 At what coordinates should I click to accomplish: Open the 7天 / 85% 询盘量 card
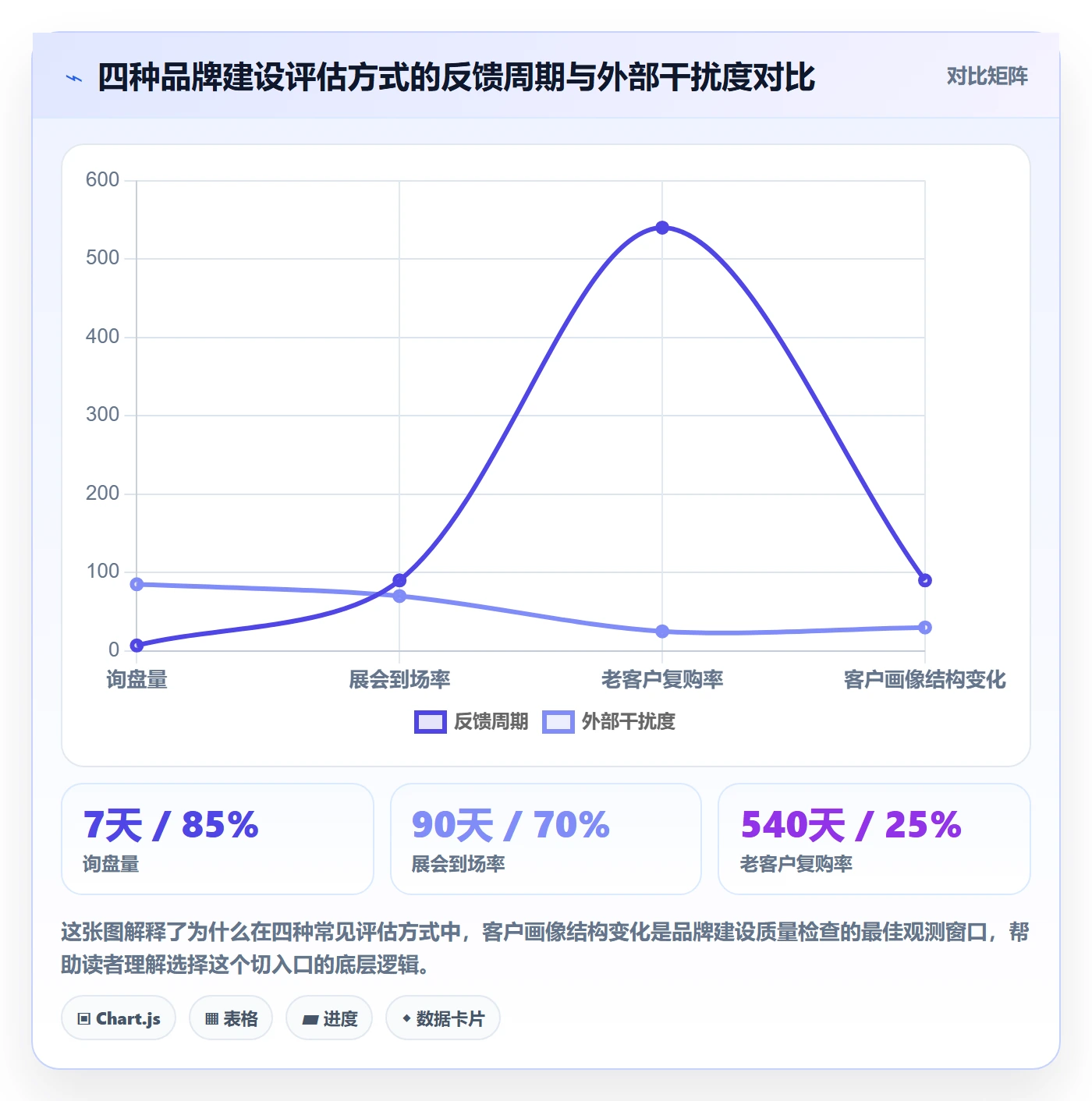click(218, 839)
